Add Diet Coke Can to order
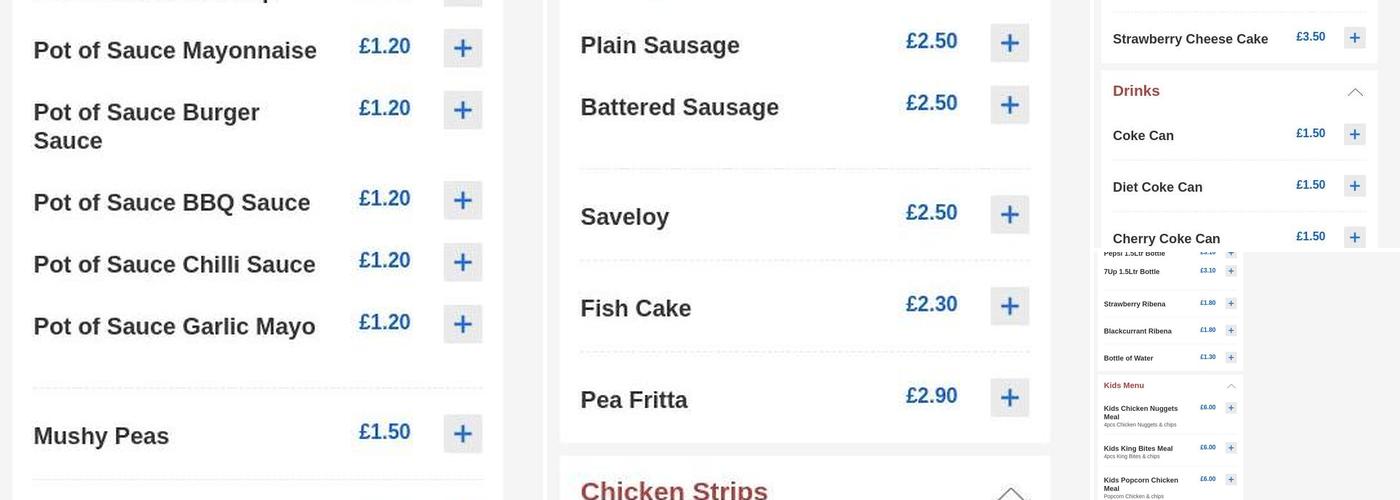This screenshot has height=500, width=1400. click(x=1354, y=185)
